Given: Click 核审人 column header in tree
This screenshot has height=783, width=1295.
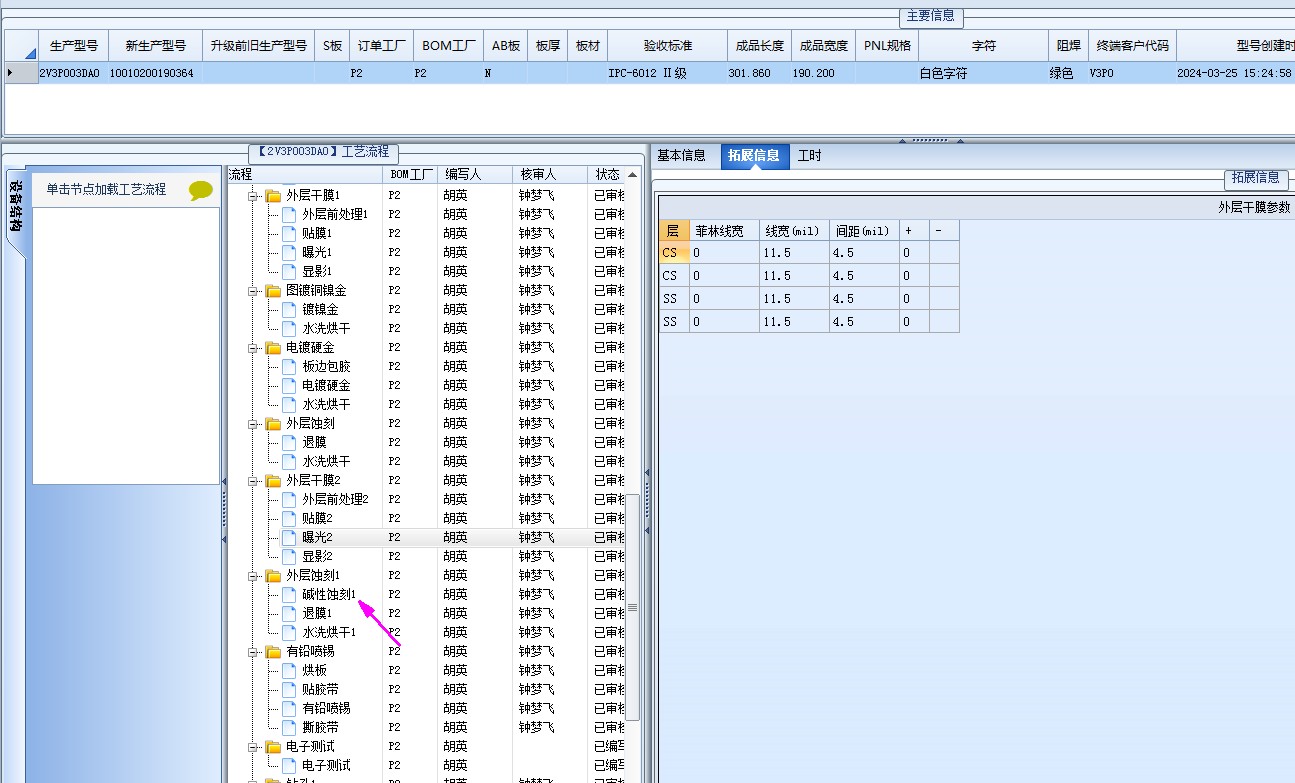Looking at the screenshot, I should tap(549, 174).
